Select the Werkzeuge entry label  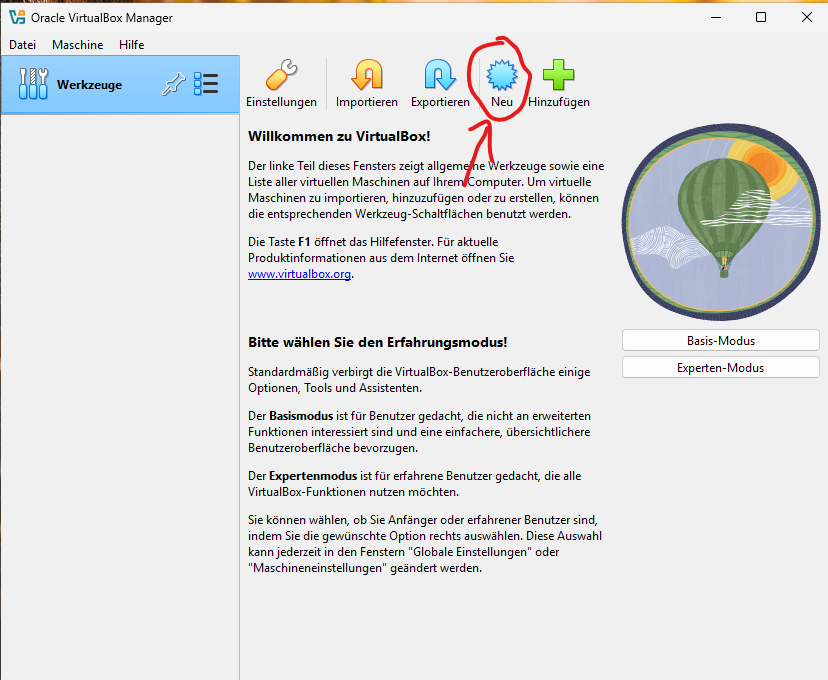click(x=89, y=84)
